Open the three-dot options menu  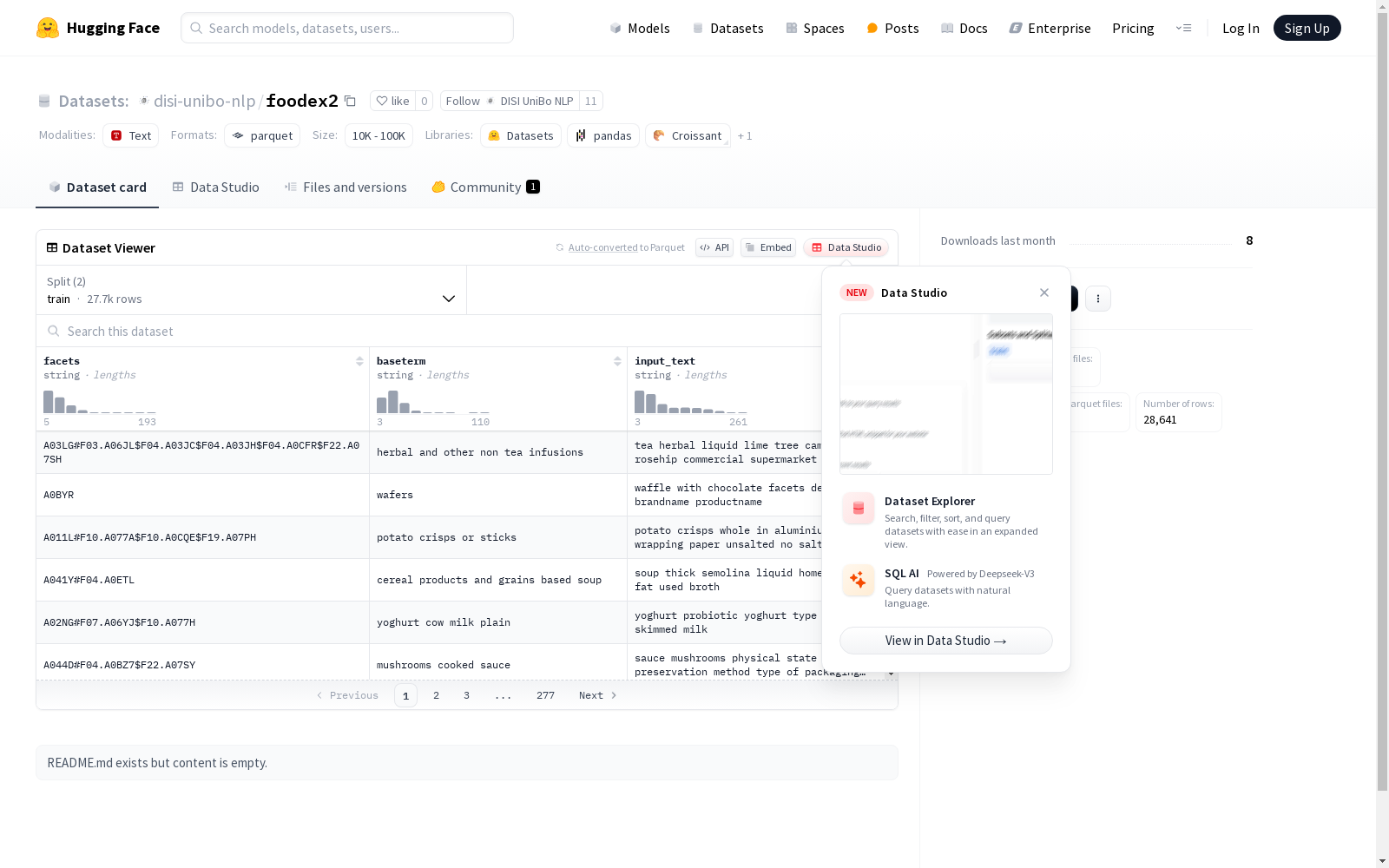point(1098,299)
